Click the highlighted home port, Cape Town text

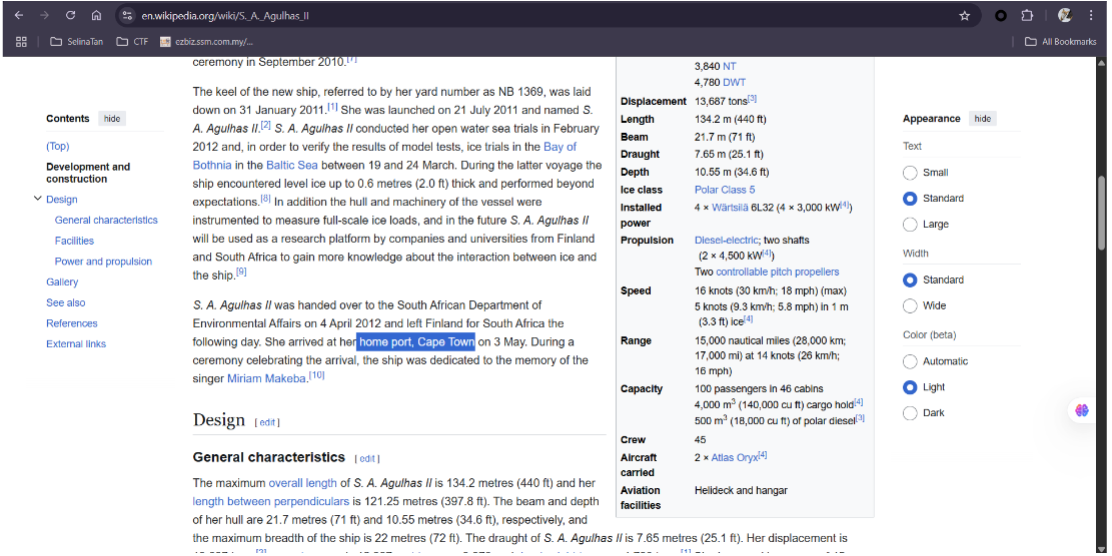point(416,342)
